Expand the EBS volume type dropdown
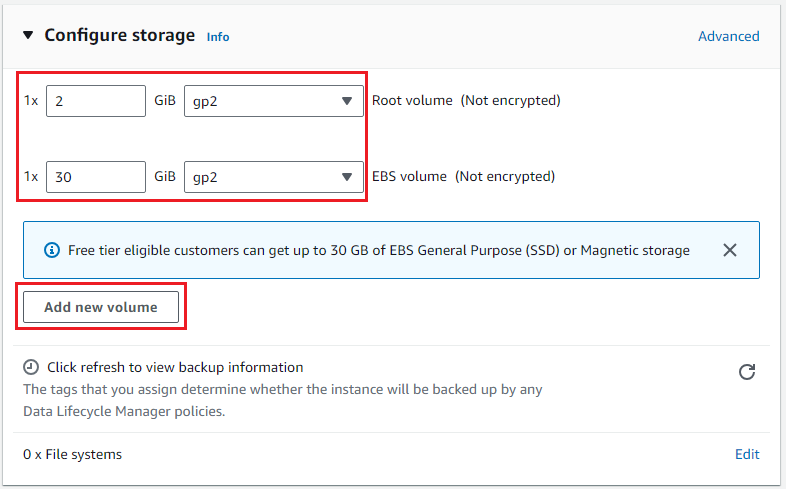This screenshot has width=786, height=489. tap(274, 177)
